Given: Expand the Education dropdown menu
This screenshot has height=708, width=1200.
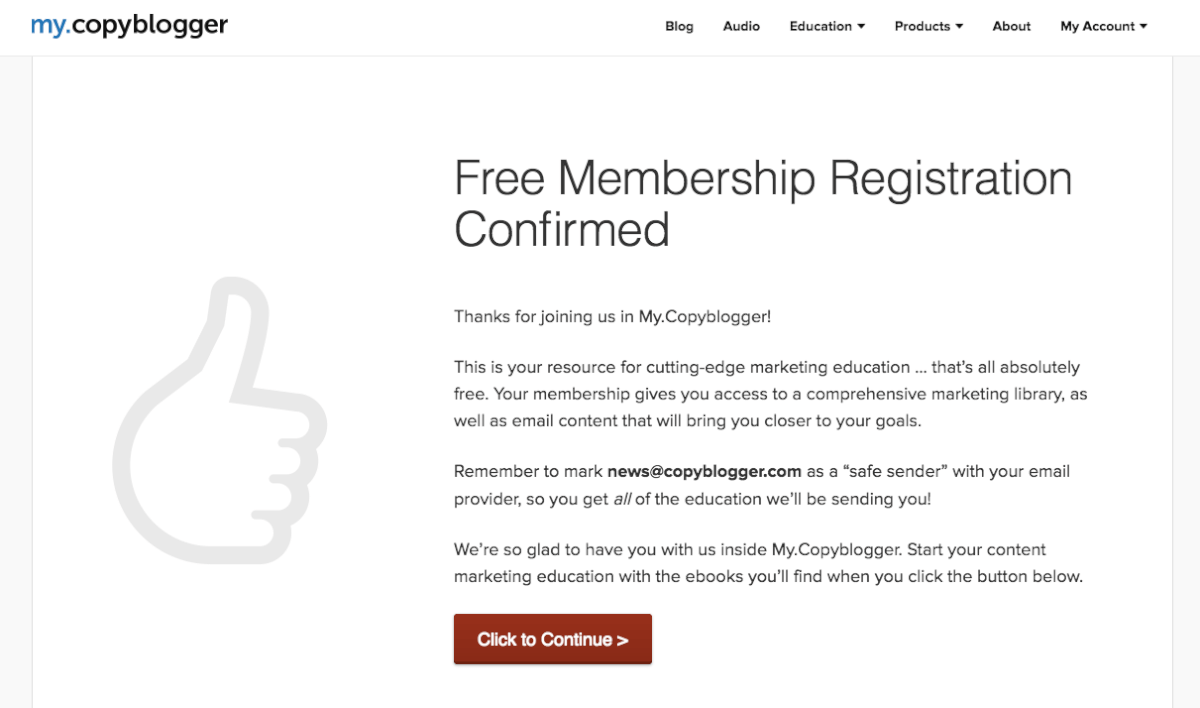Looking at the screenshot, I should click(x=827, y=26).
